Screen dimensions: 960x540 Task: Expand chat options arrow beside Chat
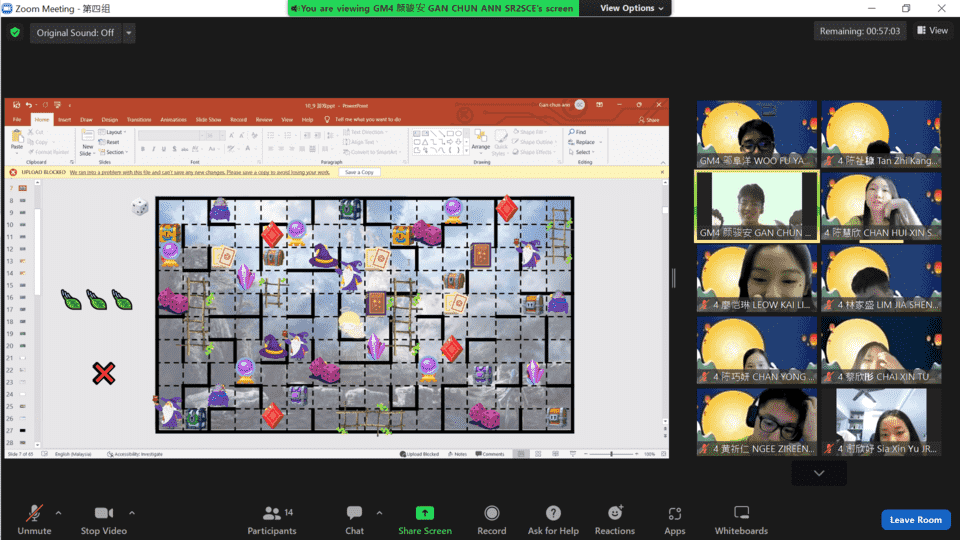click(379, 513)
